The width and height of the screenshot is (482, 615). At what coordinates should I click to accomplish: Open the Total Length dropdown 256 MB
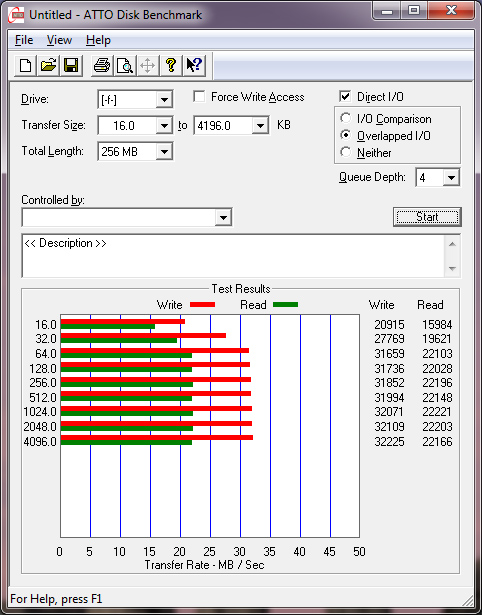(164, 151)
